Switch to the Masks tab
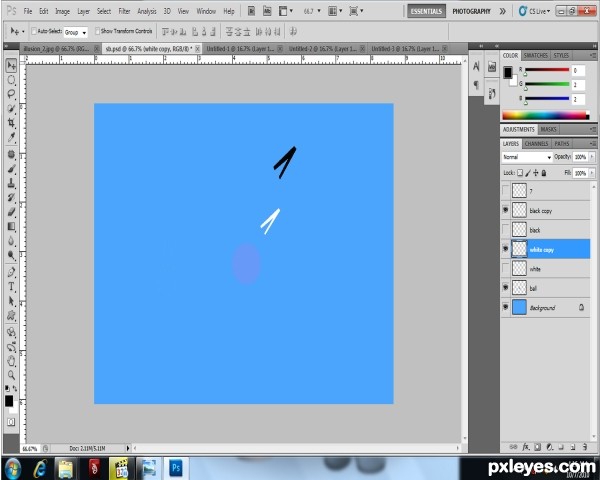Screen dimensions: 600x480 [x=548, y=129]
